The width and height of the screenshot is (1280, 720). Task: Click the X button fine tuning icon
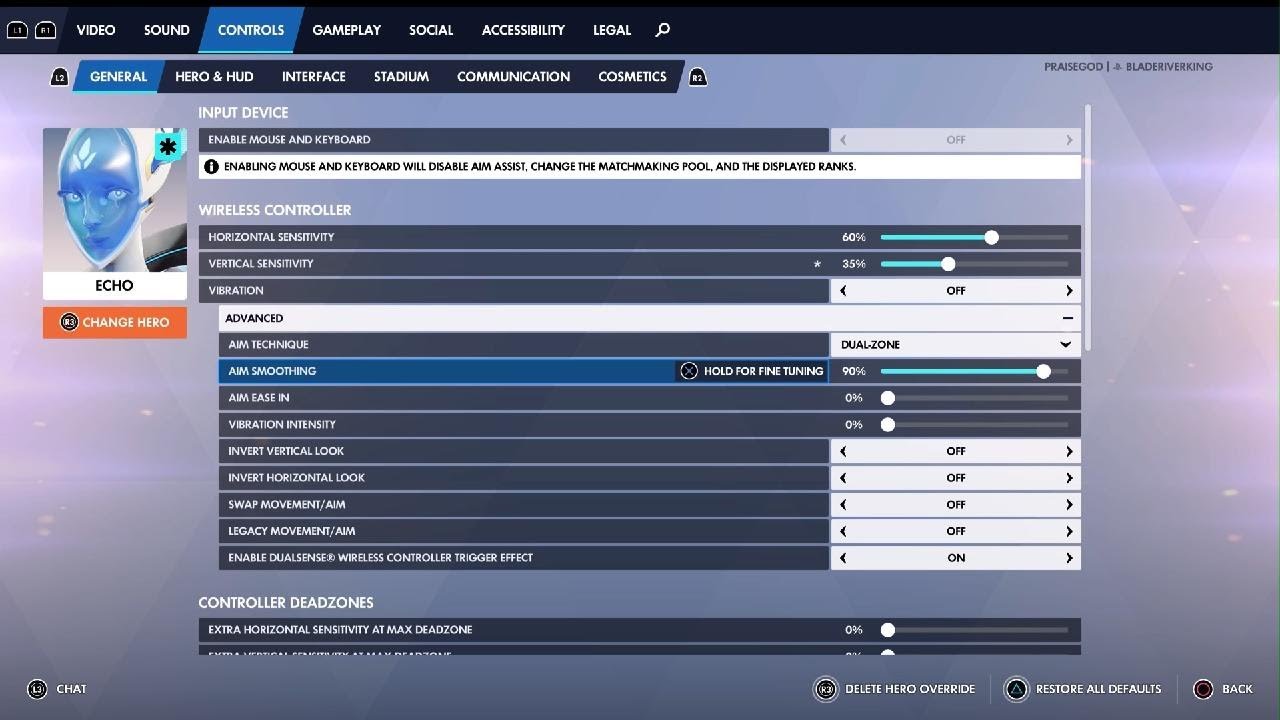[x=689, y=371]
